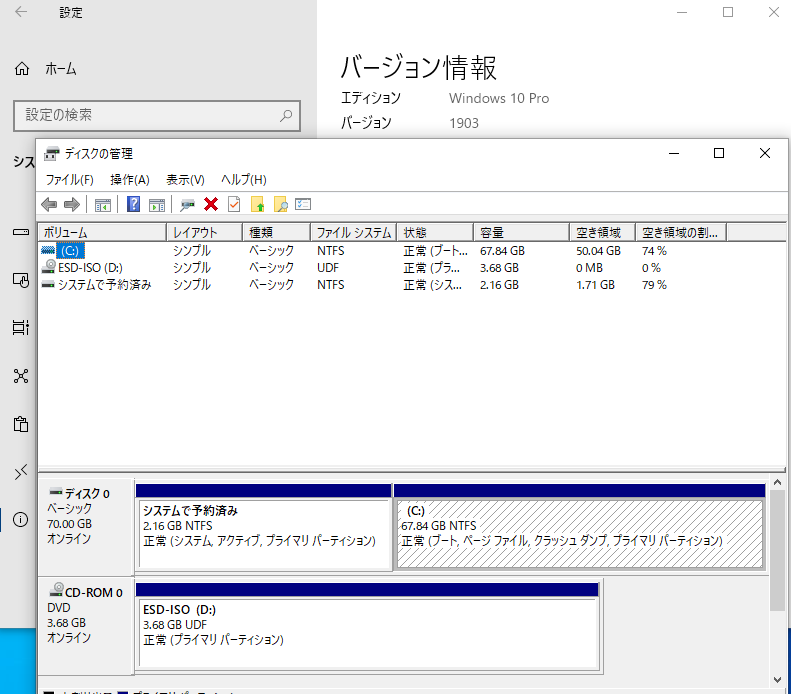Minimize the ディスクの管理 window
This screenshot has width=791, height=694.
coord(674,153)
